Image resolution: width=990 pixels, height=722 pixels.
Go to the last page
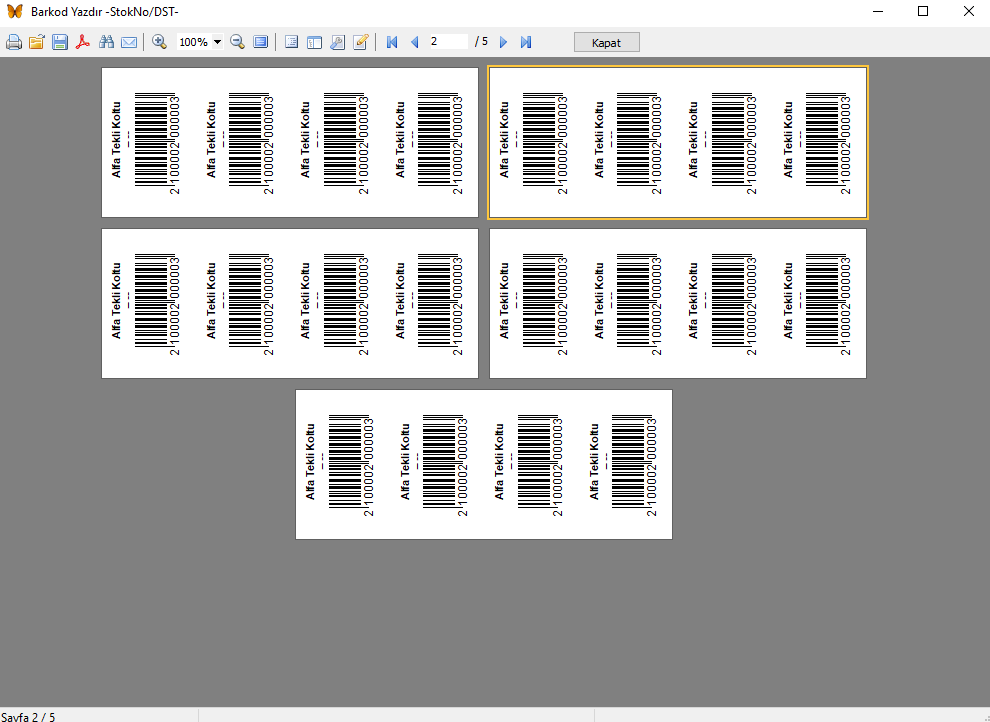point(525,42)
